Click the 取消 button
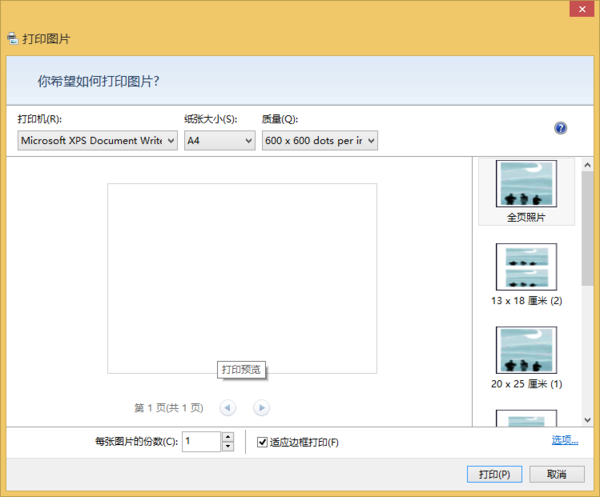The width and height of the screenshot is (600, 497). coord(557,474)
